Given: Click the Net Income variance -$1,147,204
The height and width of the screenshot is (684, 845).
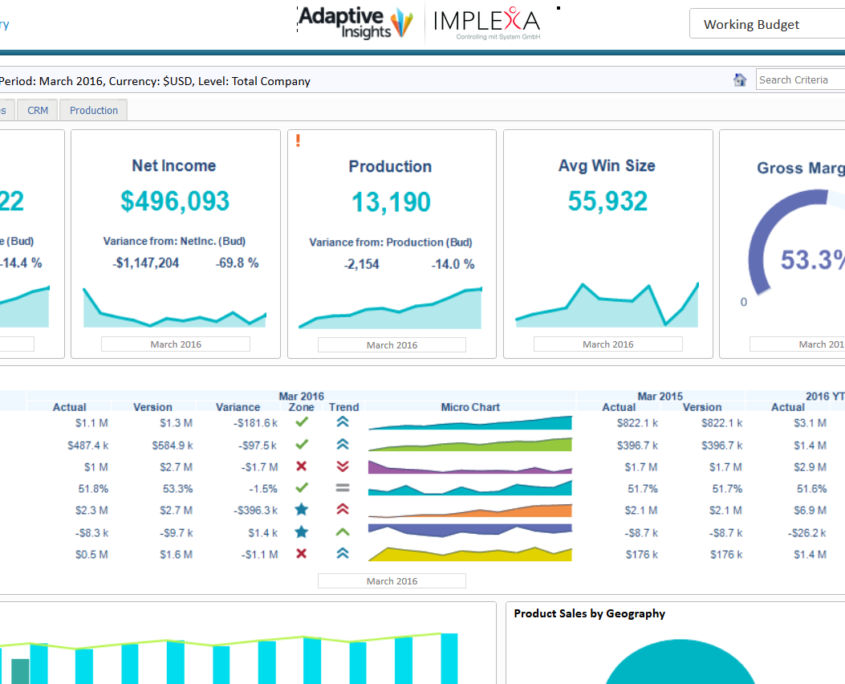Looking at the screenshot, I should click(x=146, y=263).
